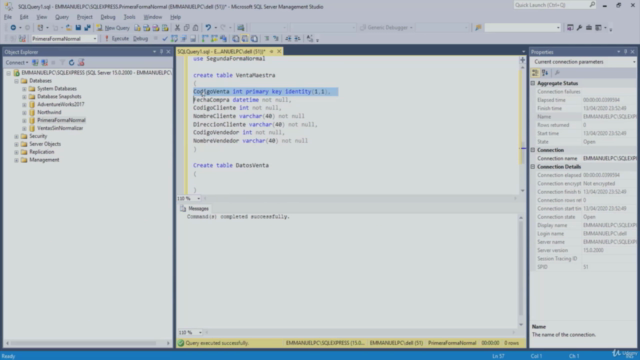Open the Query menu
This screenshot has width=640, height=360.
(62, 17)
